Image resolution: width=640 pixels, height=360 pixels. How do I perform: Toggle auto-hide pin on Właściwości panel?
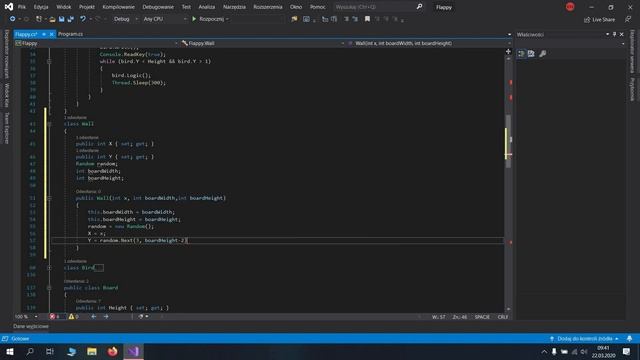tap(614, 35)
